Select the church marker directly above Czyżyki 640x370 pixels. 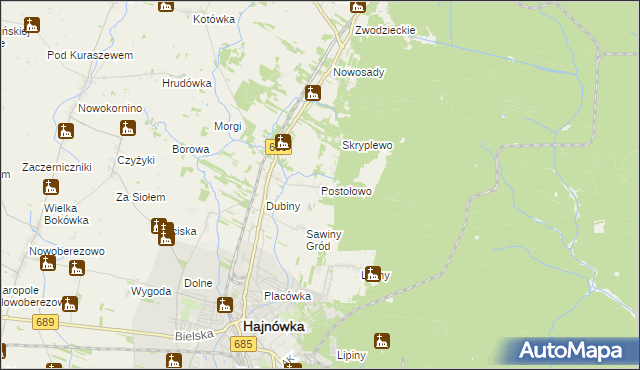(128, 128)
